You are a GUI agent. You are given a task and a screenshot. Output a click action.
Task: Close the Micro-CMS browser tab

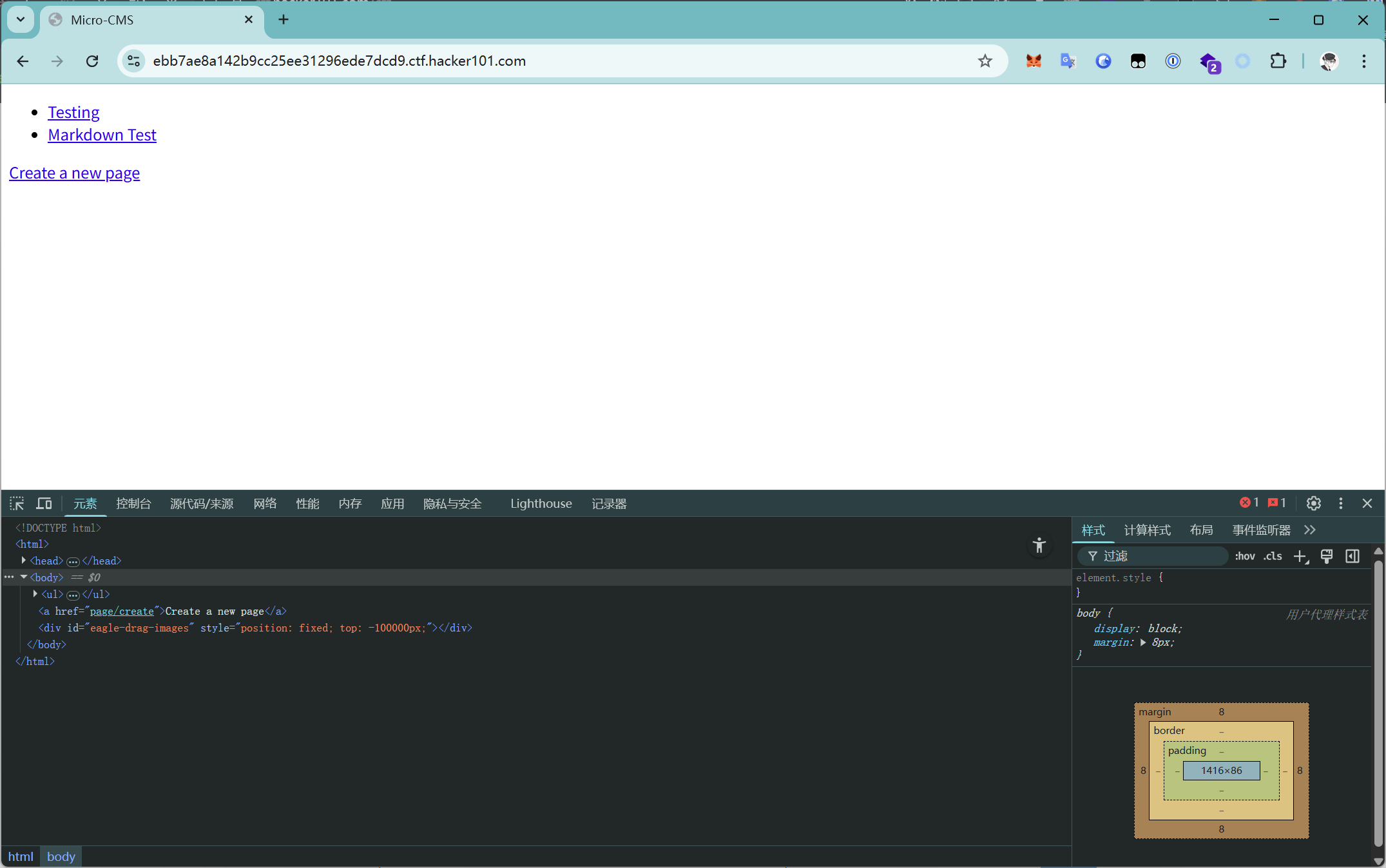tap(249, 19)
